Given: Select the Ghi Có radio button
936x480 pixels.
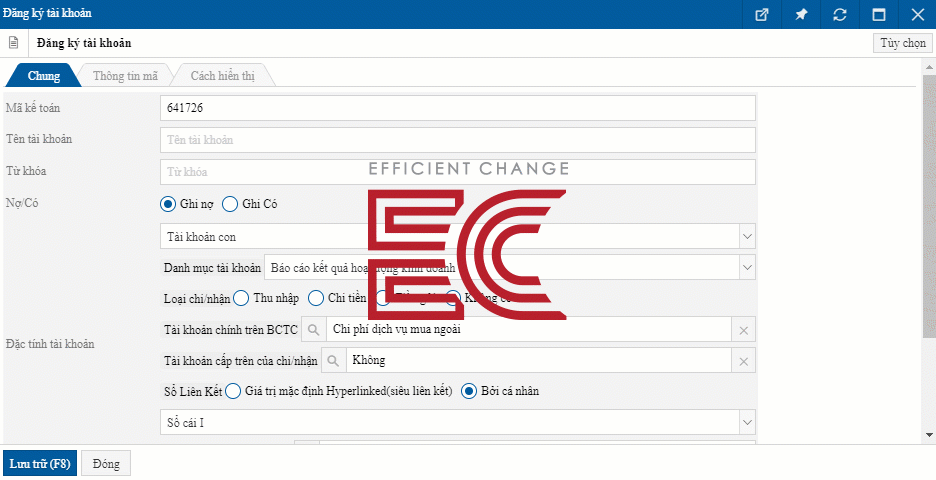Looking at the screenshot, I should point(229,204).
